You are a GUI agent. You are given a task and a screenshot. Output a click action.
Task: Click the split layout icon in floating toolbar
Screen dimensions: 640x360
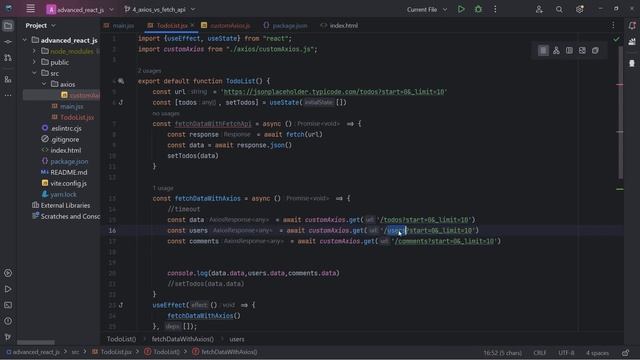(569, 51)
